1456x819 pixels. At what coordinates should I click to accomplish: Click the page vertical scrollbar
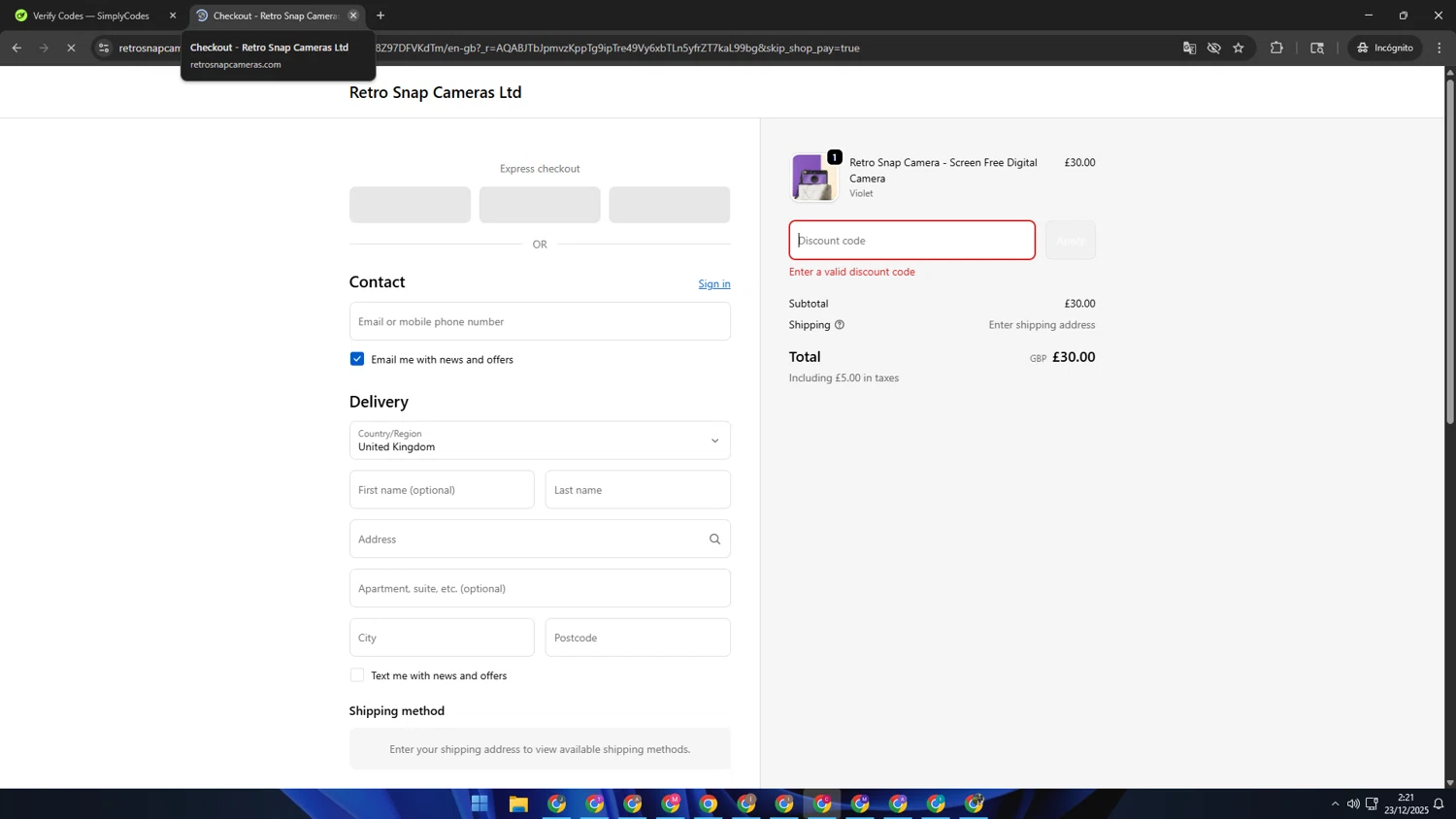tap(1450, 252)
